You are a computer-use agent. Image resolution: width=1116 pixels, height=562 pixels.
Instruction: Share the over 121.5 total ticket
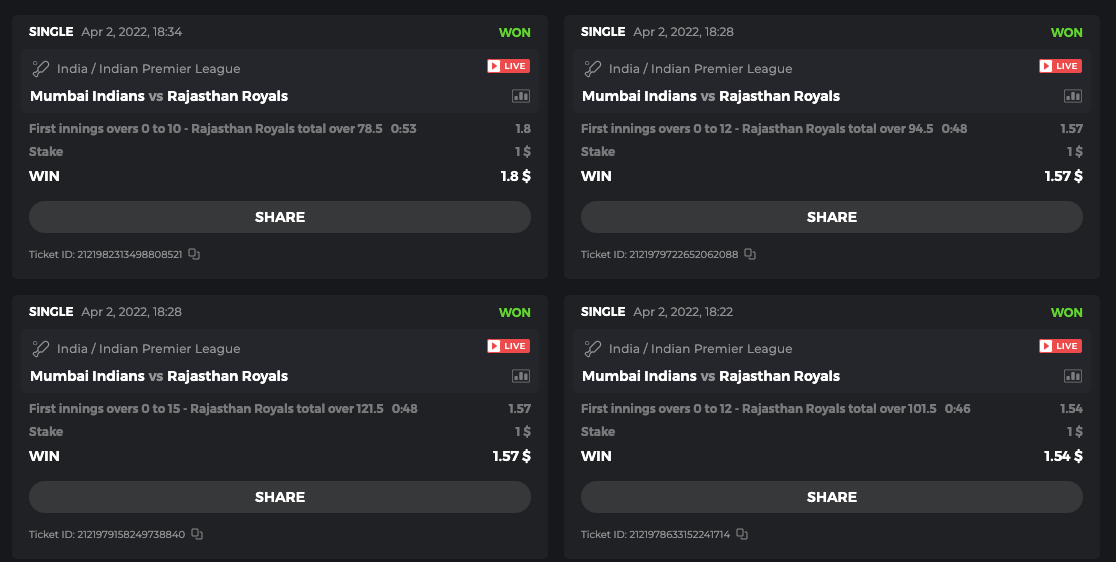280,497
